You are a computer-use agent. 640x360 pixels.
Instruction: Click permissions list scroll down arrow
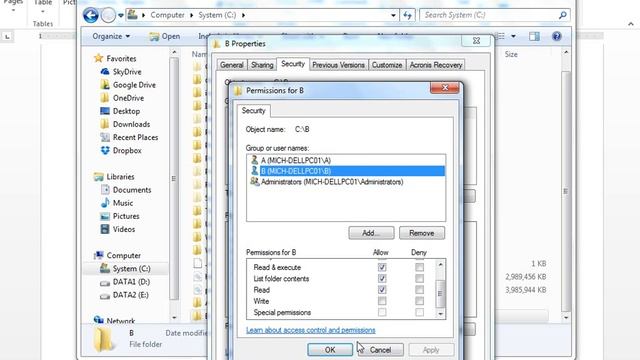440,314
